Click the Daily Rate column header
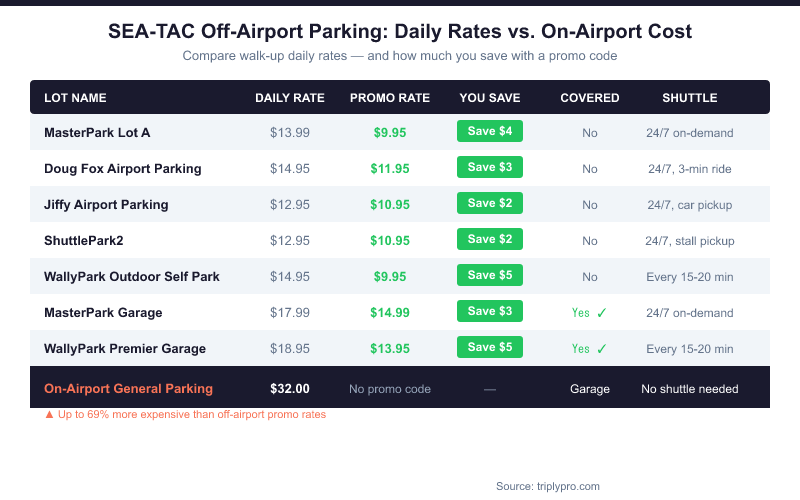The image size is (800, 500). point(290,98)
